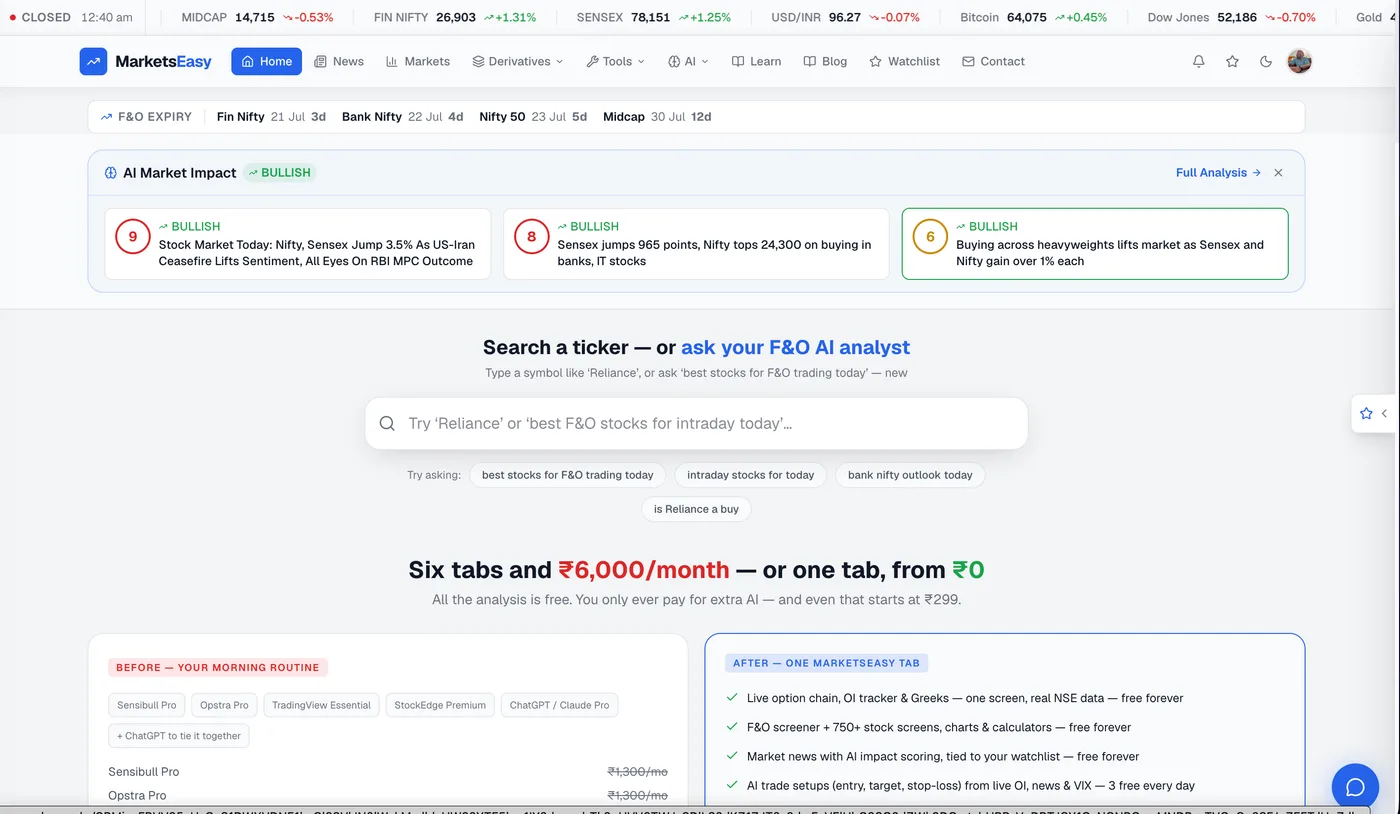Screen dimensions: 1400x814
Task: Click the search magnifier icon
Action: coord(387,424)
